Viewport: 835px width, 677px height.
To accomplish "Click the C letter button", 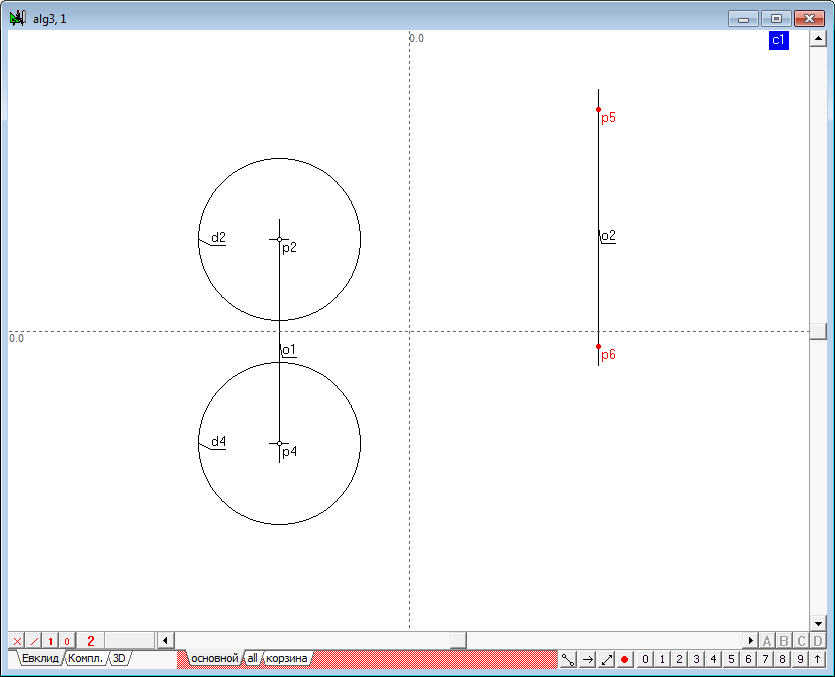I will coord(801,641).
